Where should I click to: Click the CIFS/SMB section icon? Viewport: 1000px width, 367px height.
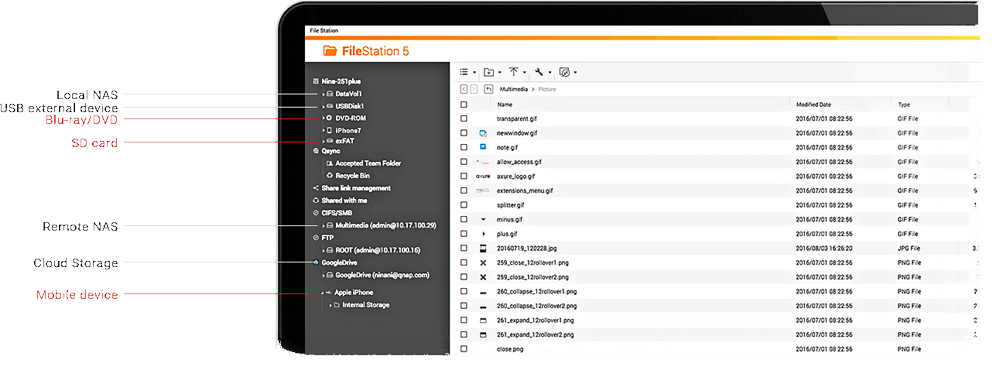[x=316, y=213]
